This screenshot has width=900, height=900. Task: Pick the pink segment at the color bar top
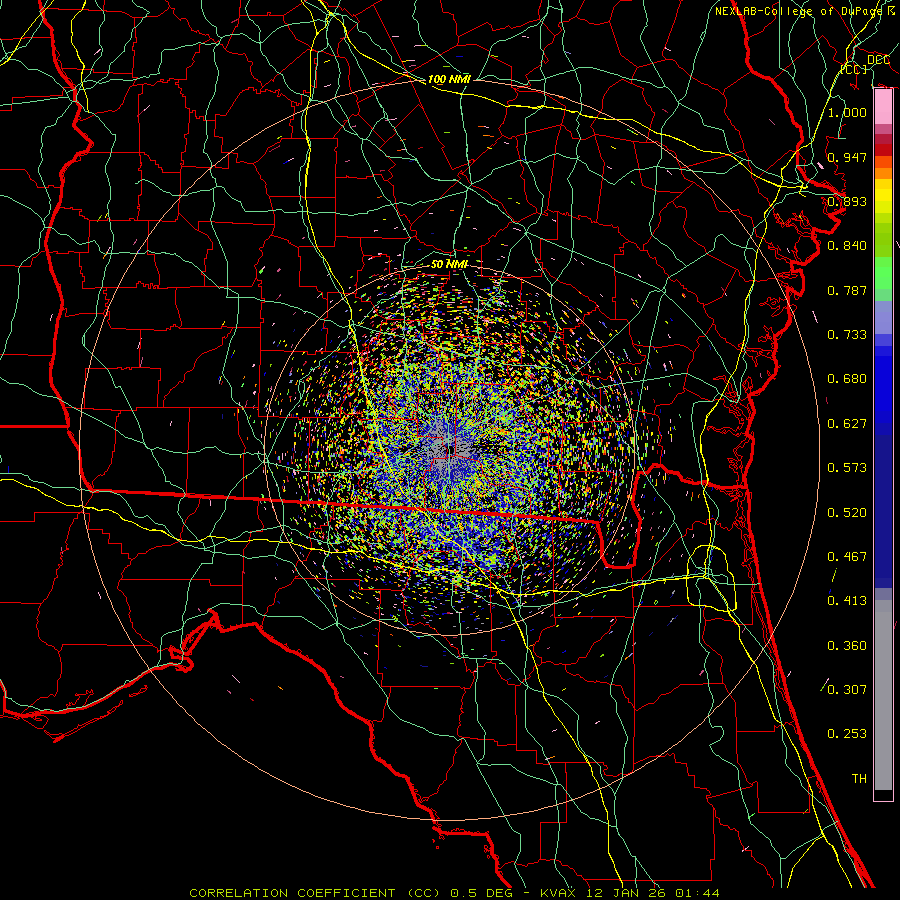coord(883,106)
